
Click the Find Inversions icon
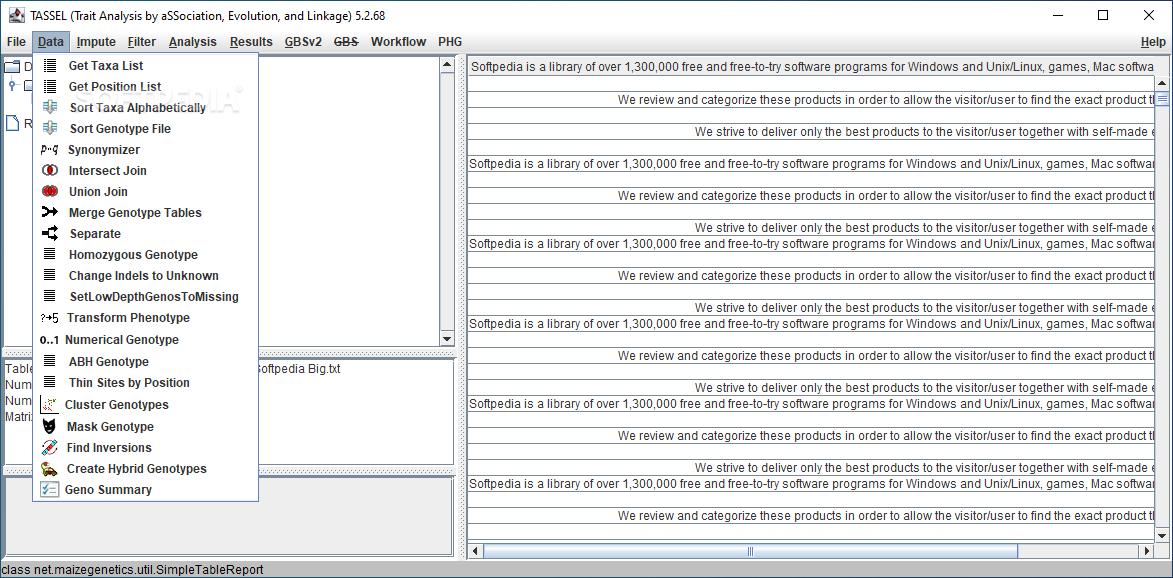(49, 448)
